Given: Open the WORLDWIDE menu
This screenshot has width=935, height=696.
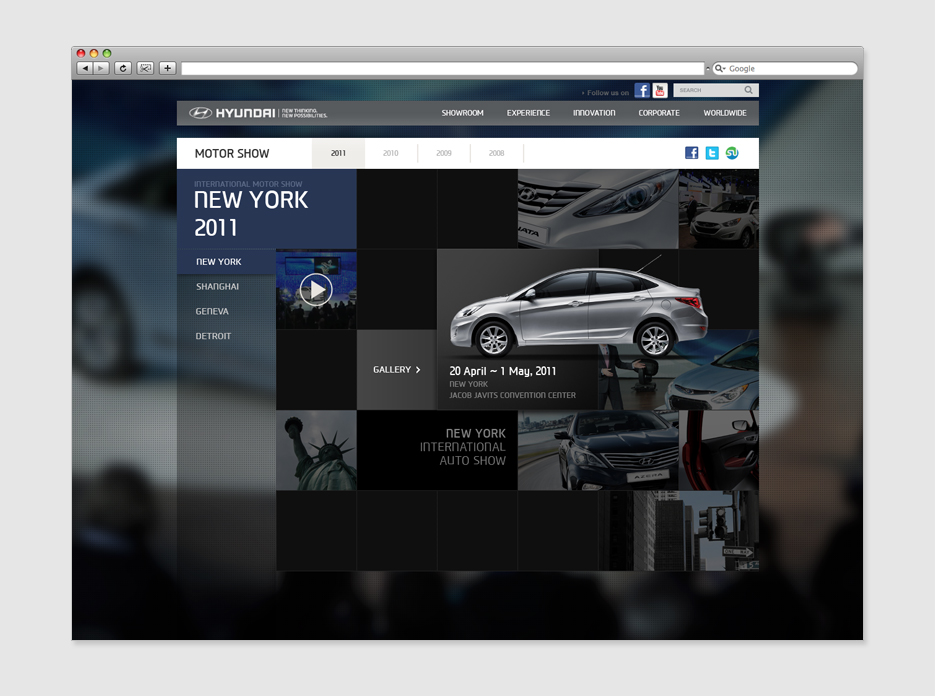Looking at the screenshot, I should [725, 113].
